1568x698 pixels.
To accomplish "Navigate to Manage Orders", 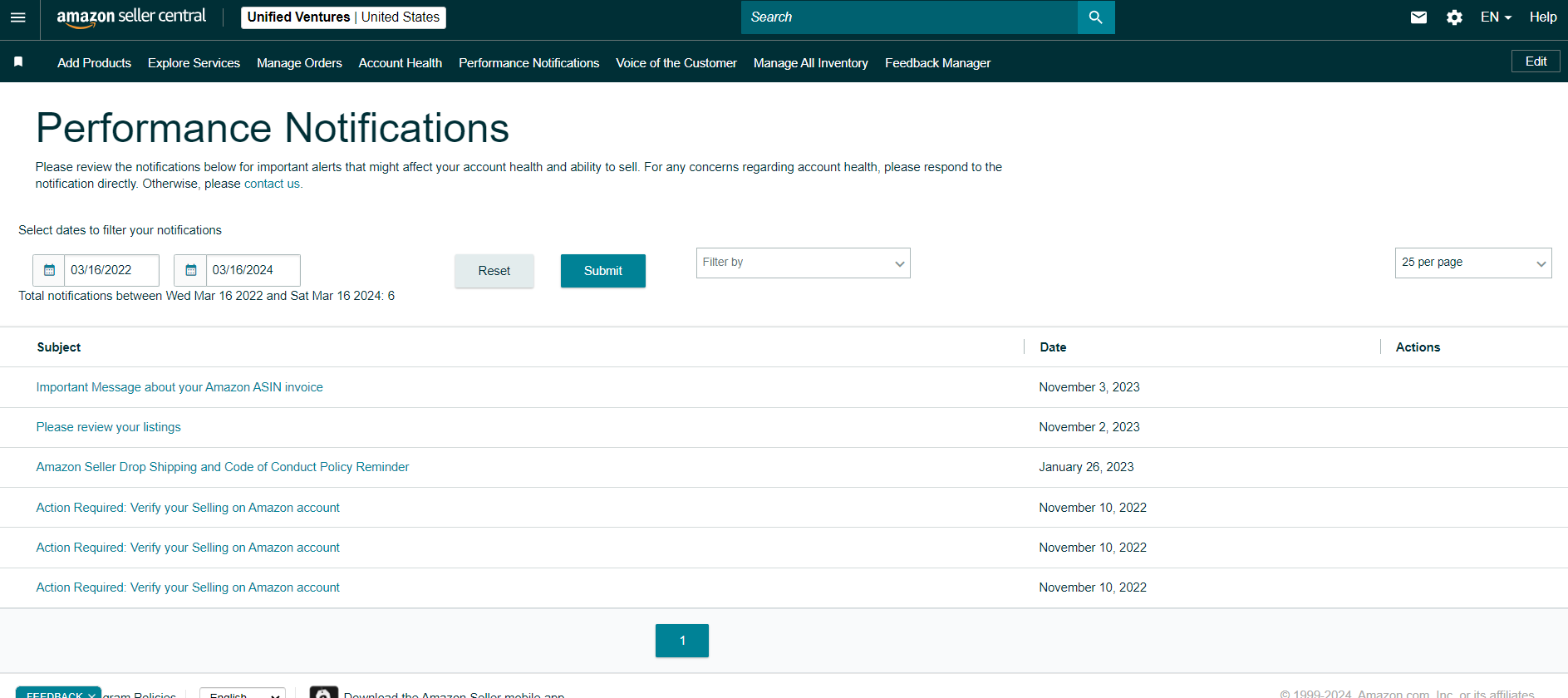I will [x=299, y=63].
